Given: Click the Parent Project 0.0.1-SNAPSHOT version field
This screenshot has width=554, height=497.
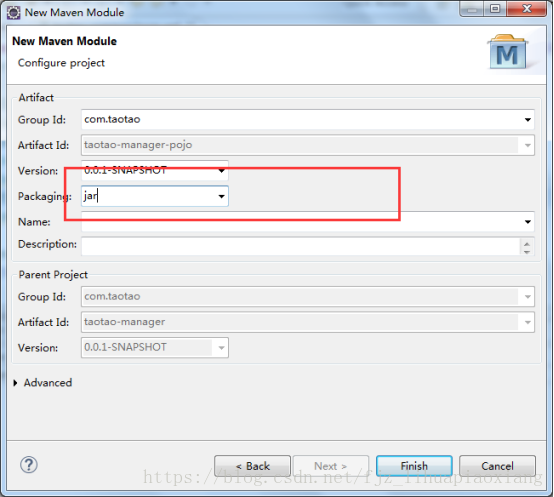Looking at the screenshot, I should coord(155,348).
